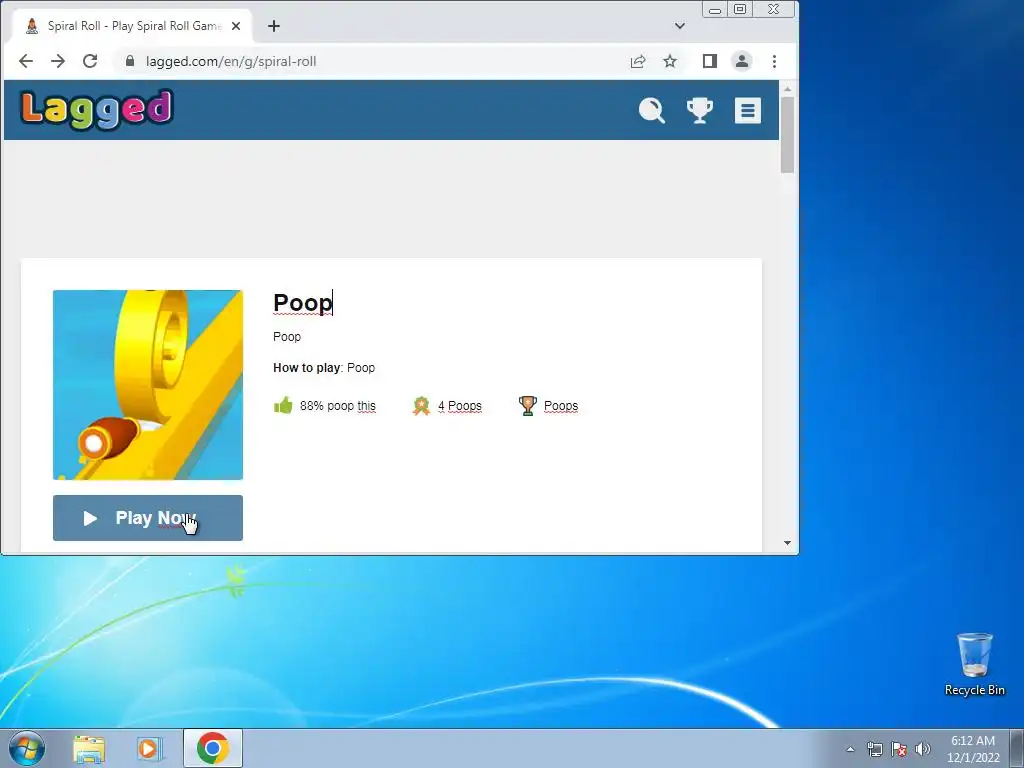
Task: Click the Action Center flag icon
Action: coord(899,749)
